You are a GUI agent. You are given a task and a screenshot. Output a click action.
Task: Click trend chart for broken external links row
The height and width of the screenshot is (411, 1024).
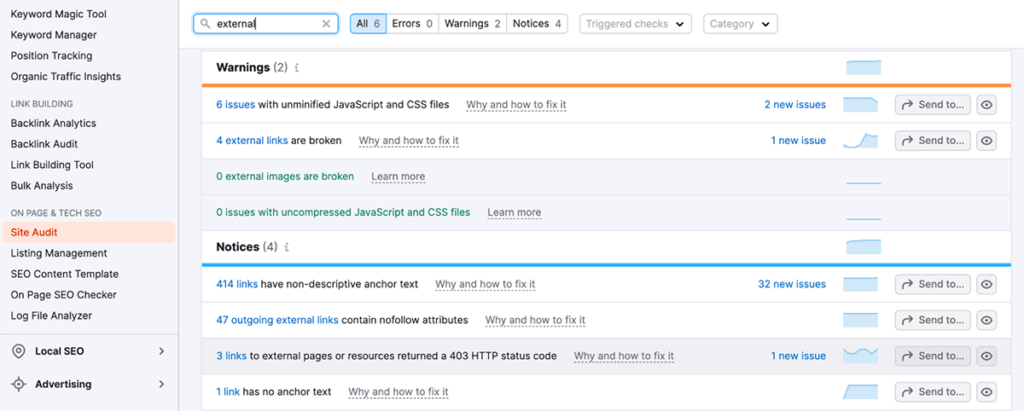861,140
